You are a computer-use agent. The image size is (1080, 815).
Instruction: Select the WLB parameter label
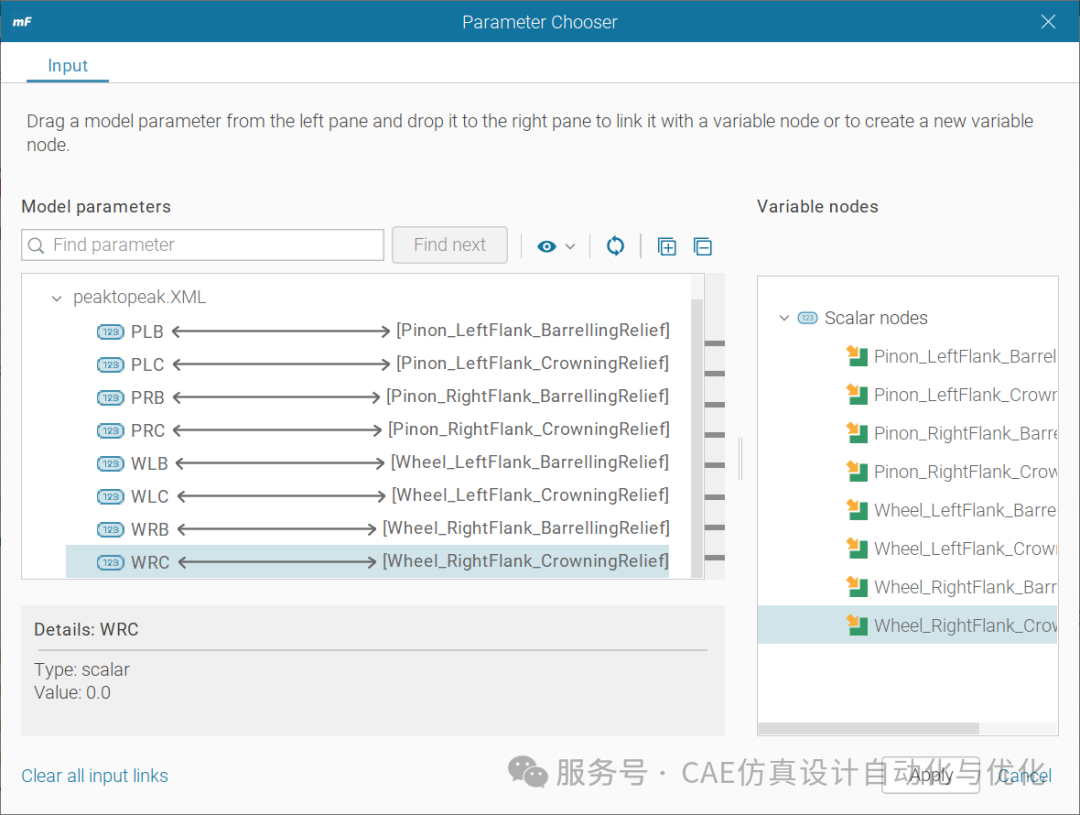pos(149,464)
